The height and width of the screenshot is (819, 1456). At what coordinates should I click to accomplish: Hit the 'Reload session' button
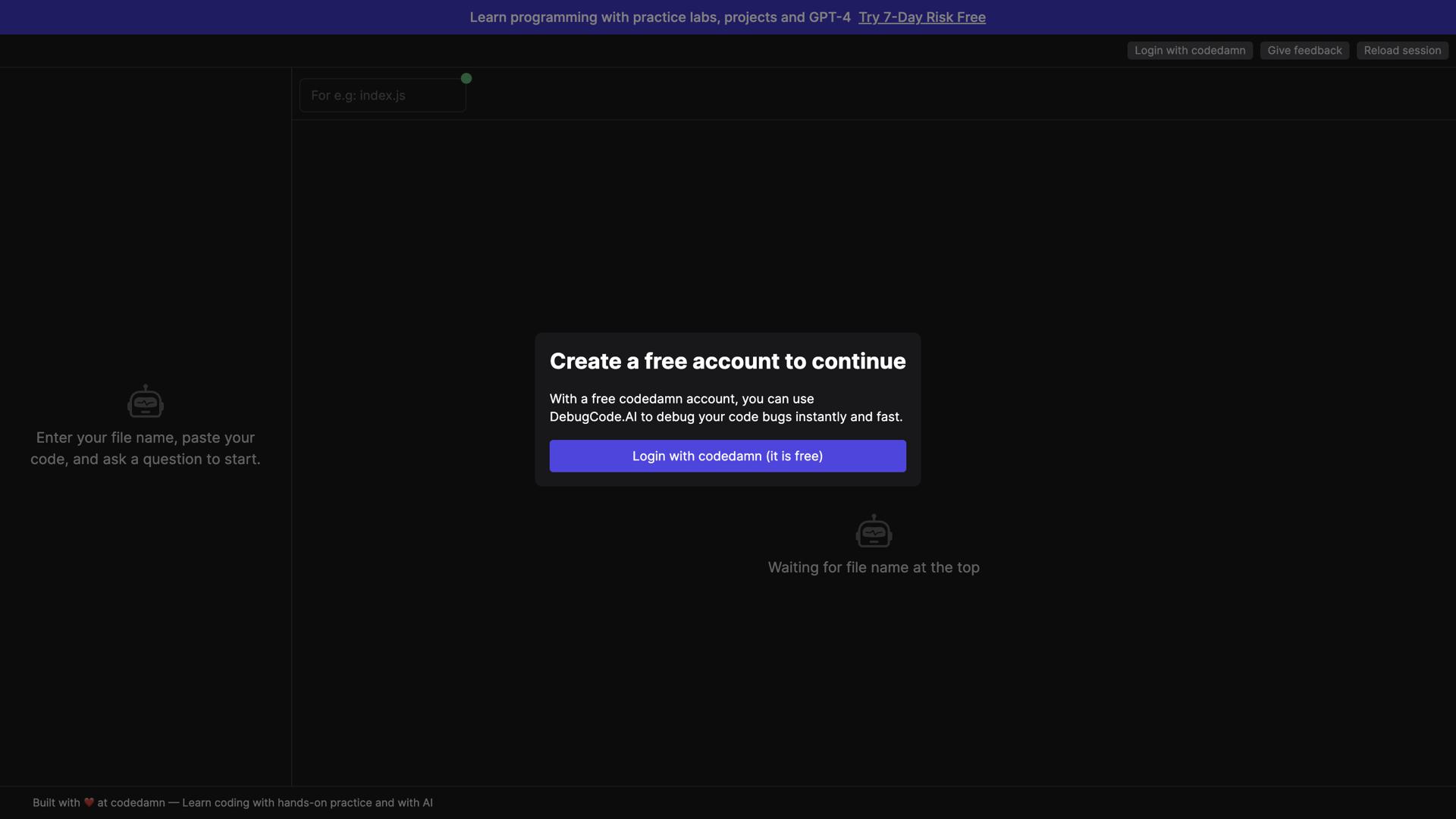pyautogui.click(x=1402, y=50)
